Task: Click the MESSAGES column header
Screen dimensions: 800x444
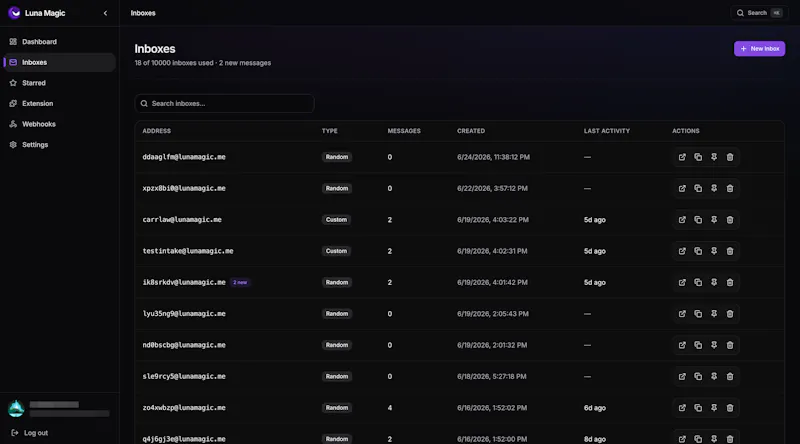Action: click(404, 131)
